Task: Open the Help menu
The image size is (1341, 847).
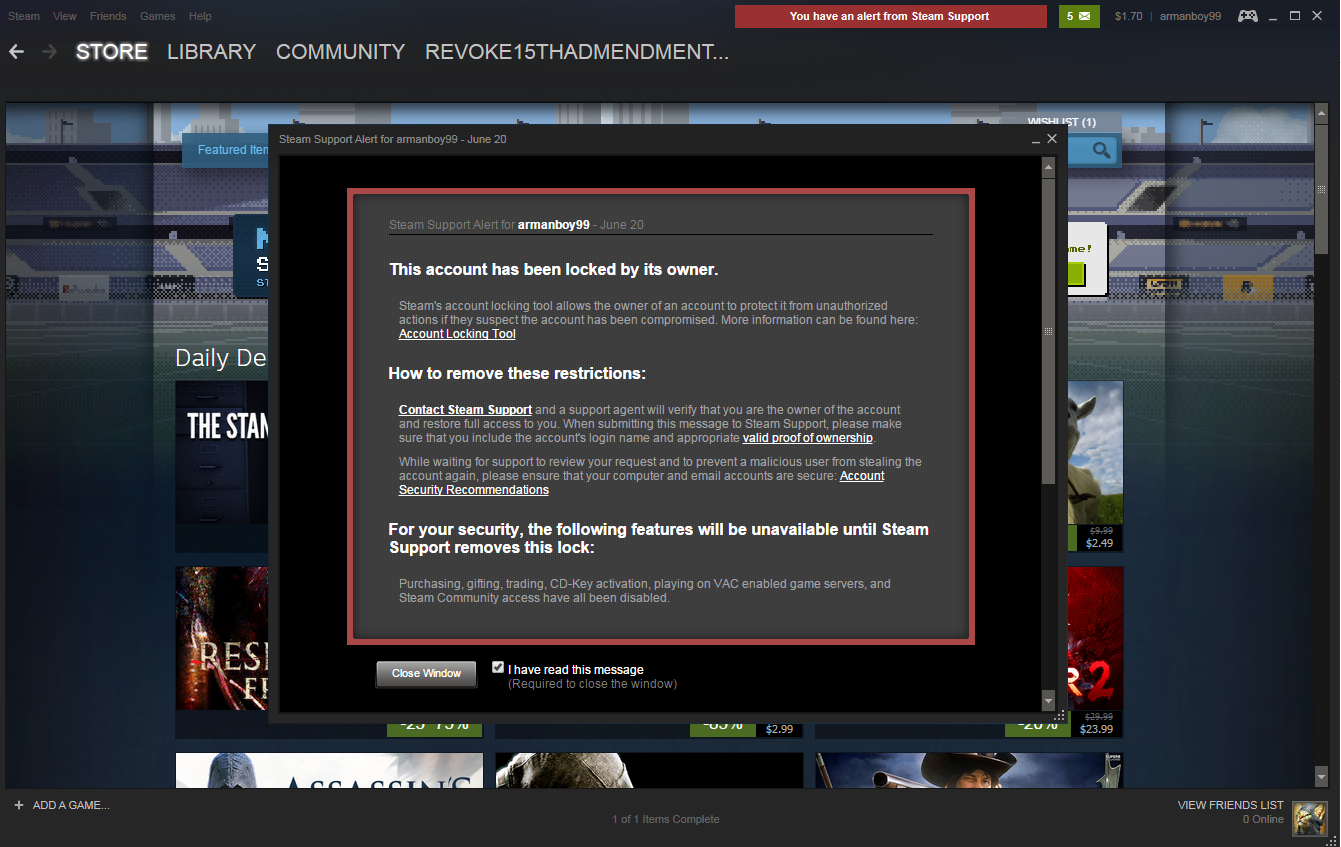Action: [x=200, y=16]
